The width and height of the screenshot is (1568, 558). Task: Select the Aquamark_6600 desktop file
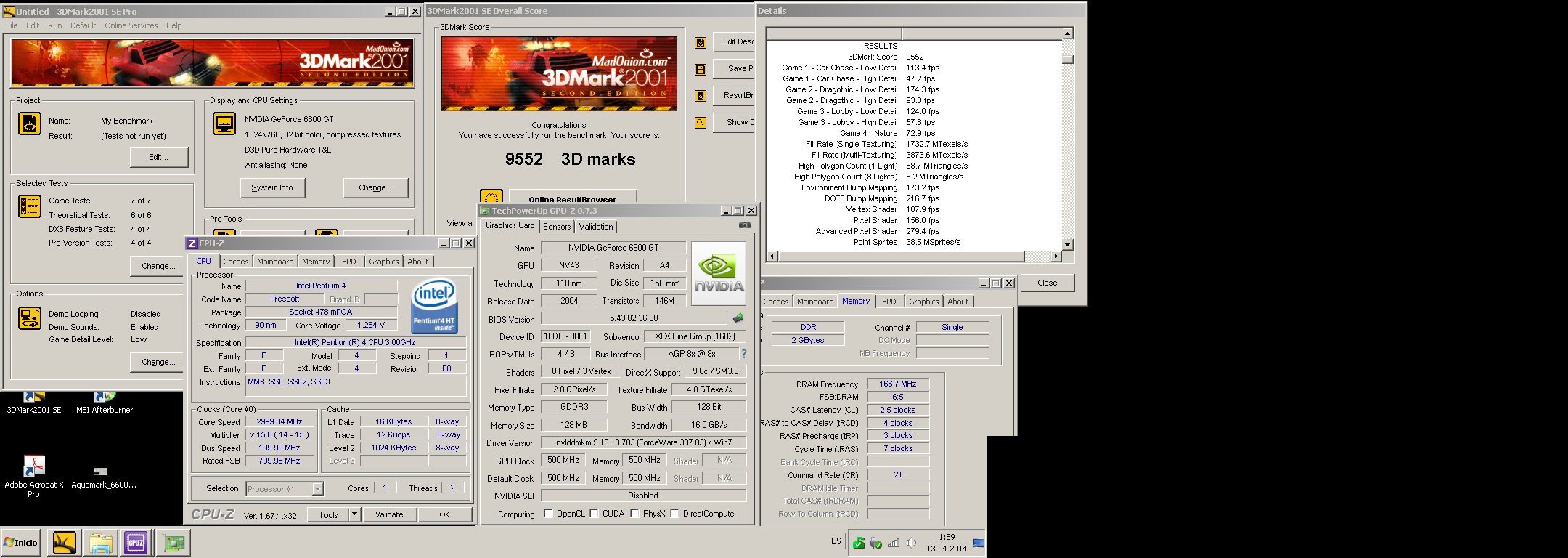(103, 477)
